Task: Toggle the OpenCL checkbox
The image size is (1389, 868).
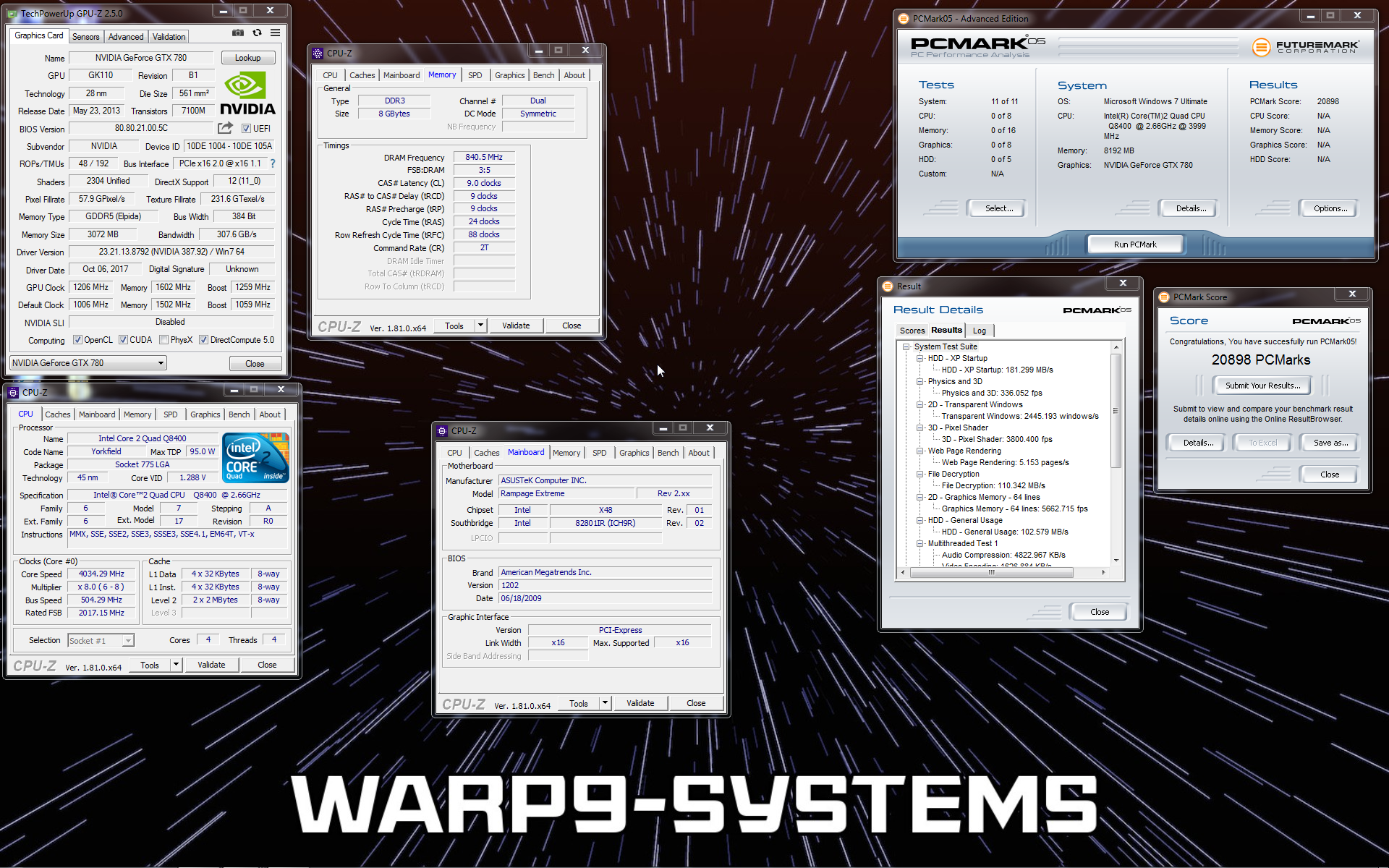Action: [x=77, y=340]
